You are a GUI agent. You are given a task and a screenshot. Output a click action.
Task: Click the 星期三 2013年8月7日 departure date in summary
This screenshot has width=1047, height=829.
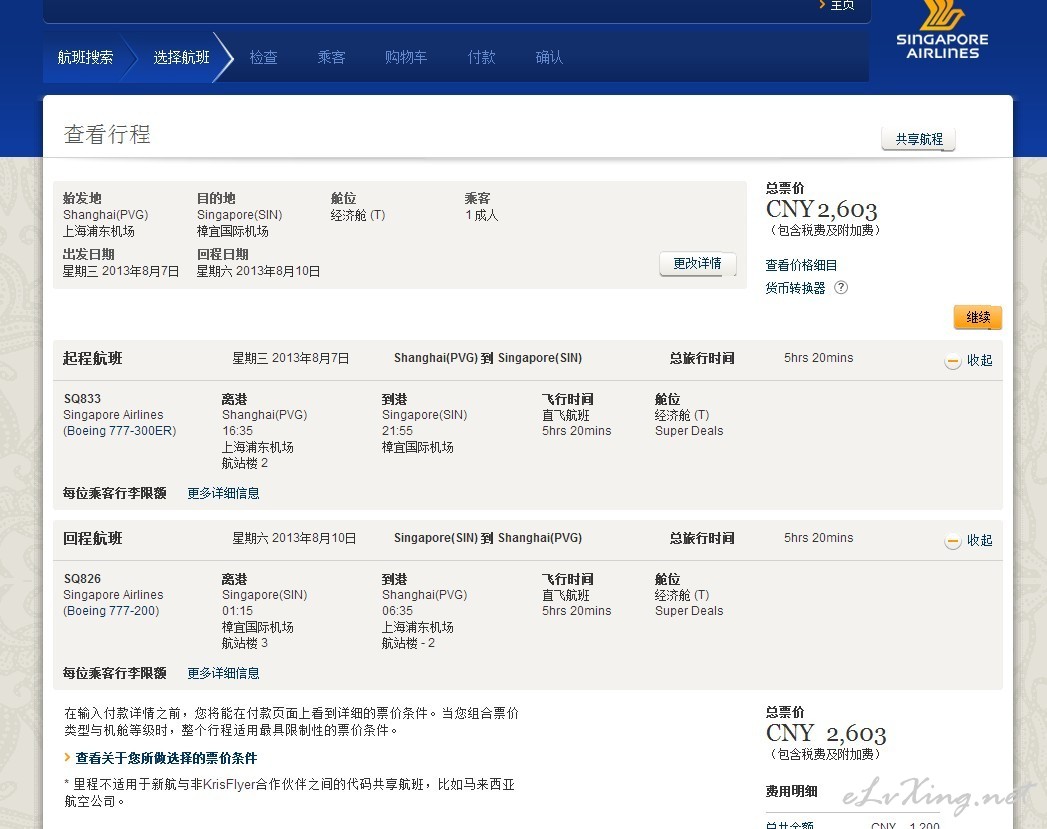[121, 271]
